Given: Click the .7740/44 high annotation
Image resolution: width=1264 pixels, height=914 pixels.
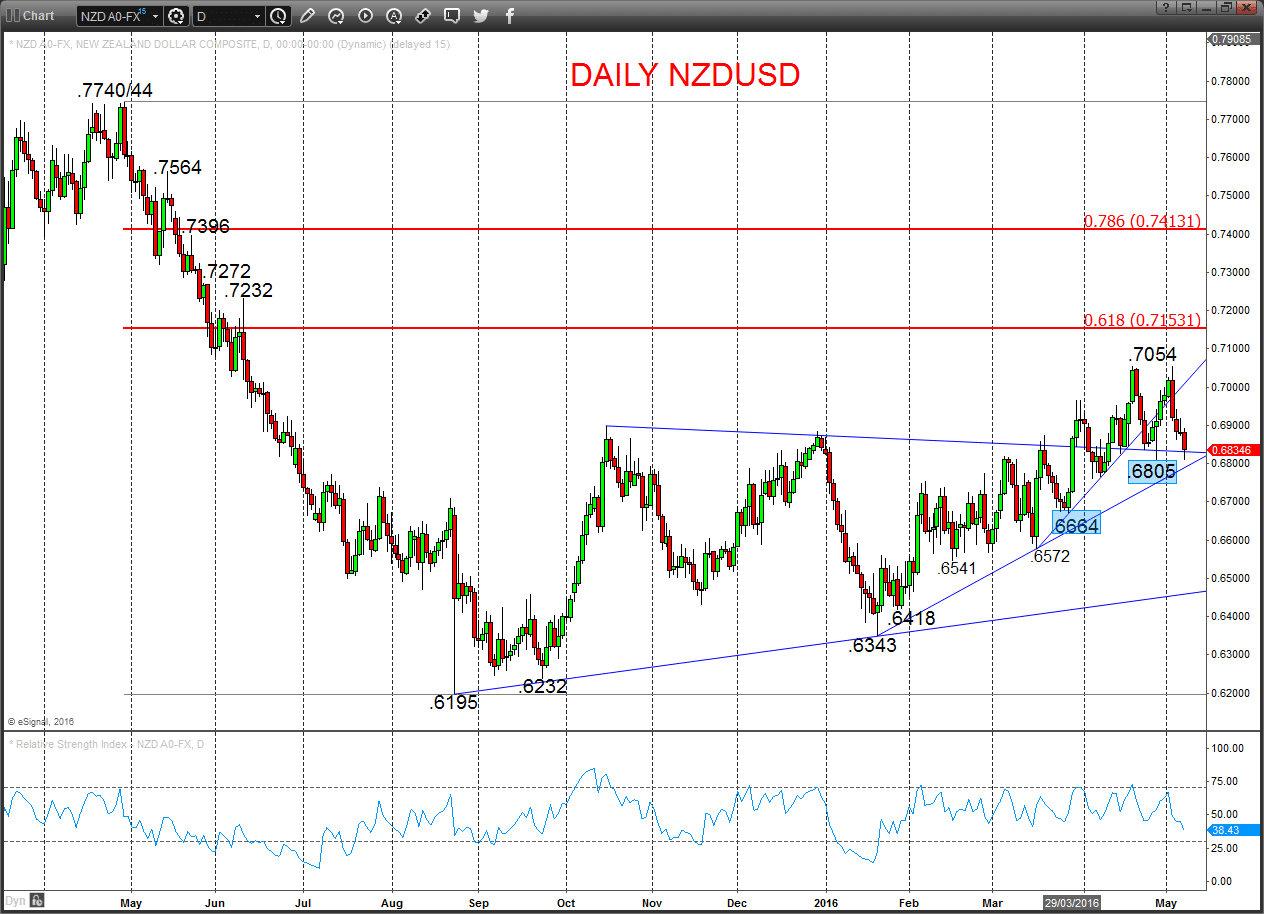Looking at the screenshot, I should (115, 91).
